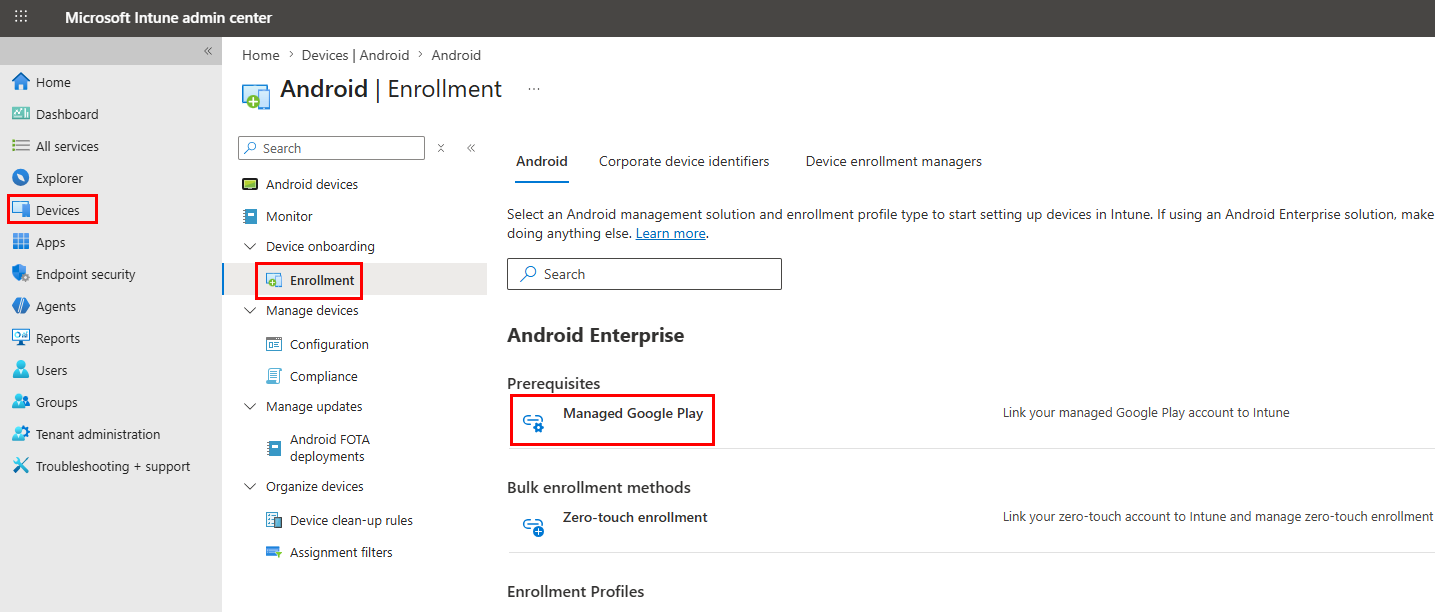Collapse the Manage updates section
Image resolution: width=1435 pixels, height=612 pixels.
click(250, 406)
